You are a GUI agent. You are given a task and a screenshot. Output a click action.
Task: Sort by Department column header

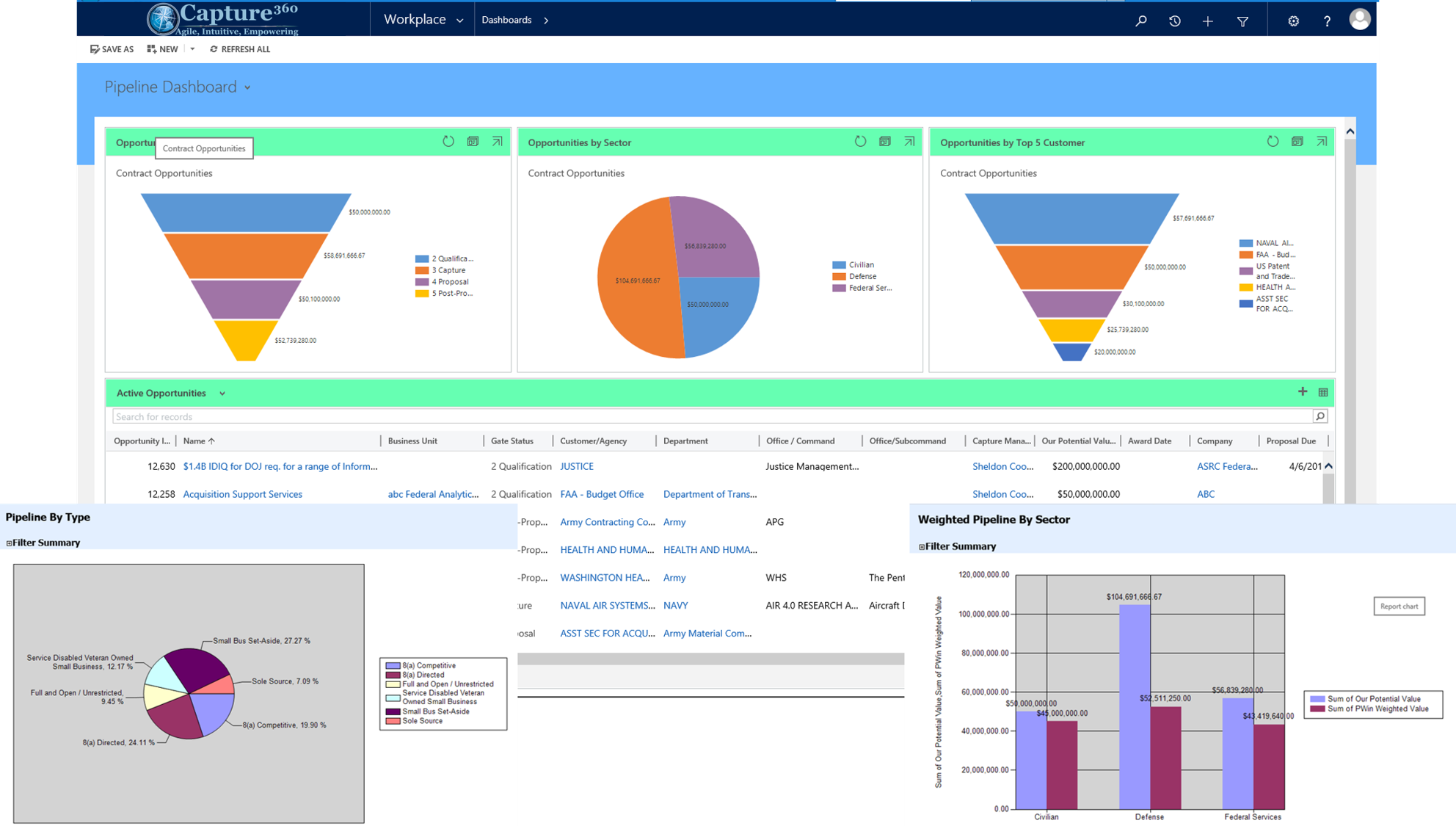[x=685, y=441]
